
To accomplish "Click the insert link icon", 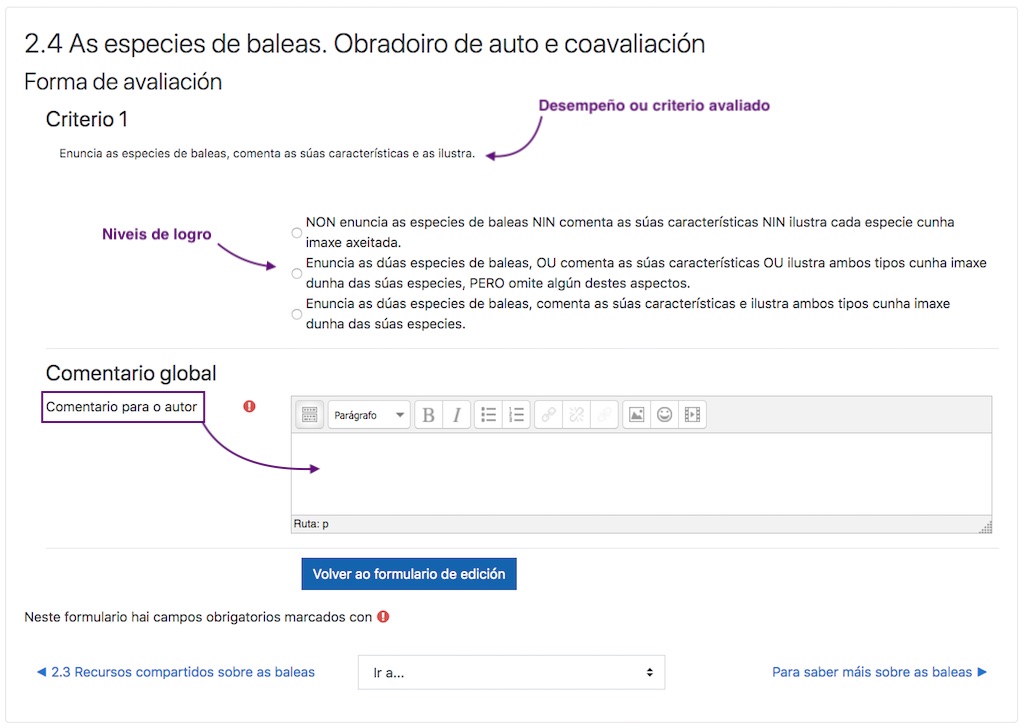I will pos(548,415).
